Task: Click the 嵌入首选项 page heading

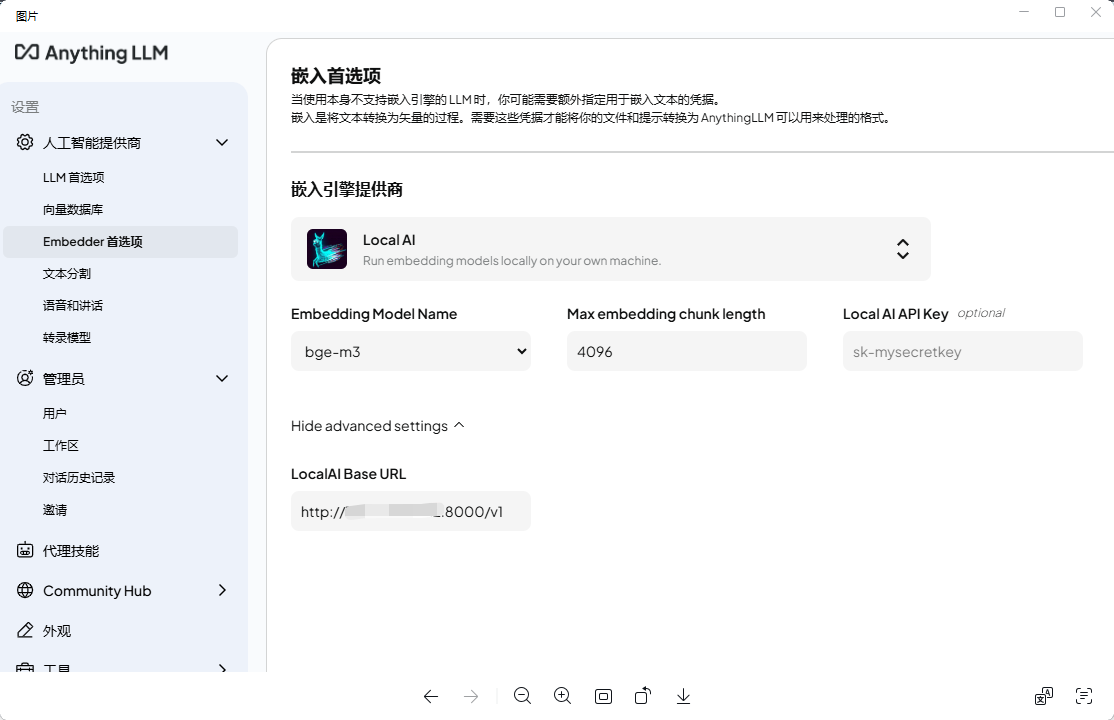Action: click(336, 75)
